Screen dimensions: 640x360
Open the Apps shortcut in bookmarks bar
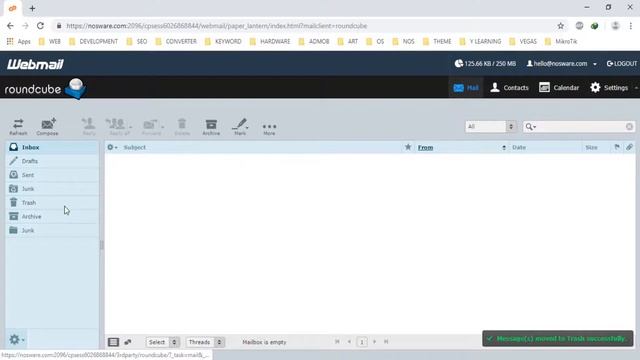[x=19, y=41]
